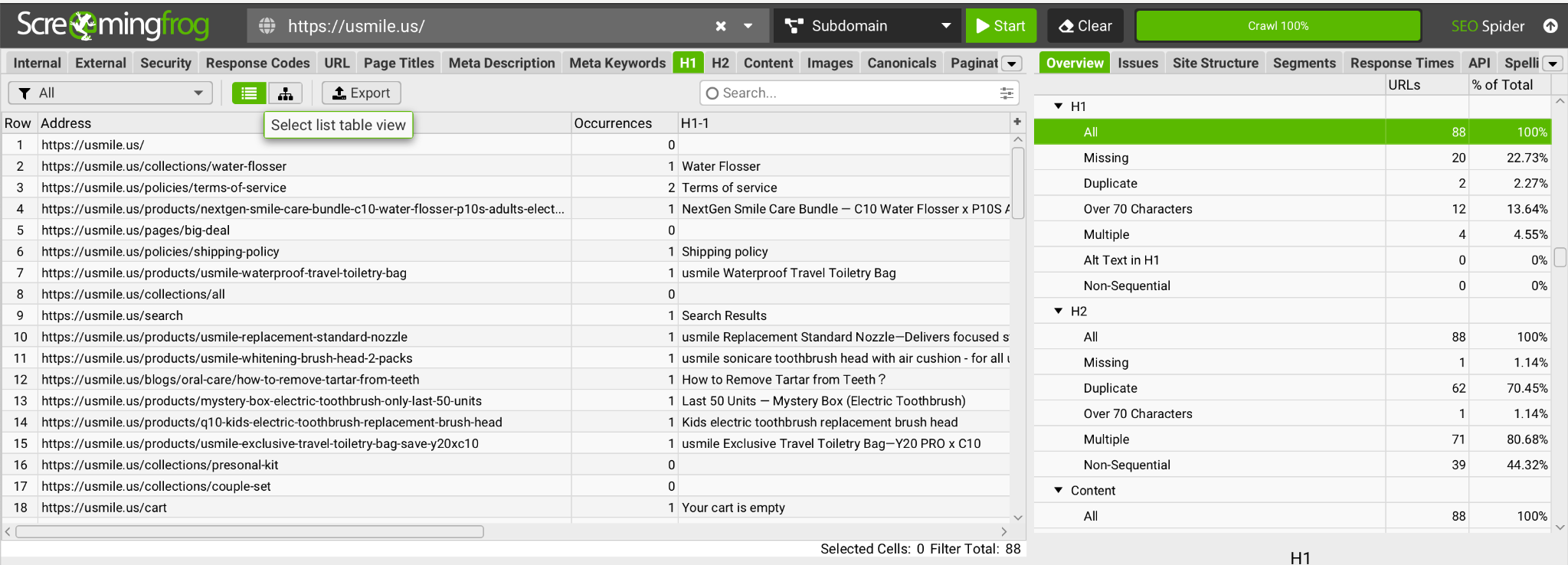
Task: Open the Issues tab
Action: pos(1138,63)
